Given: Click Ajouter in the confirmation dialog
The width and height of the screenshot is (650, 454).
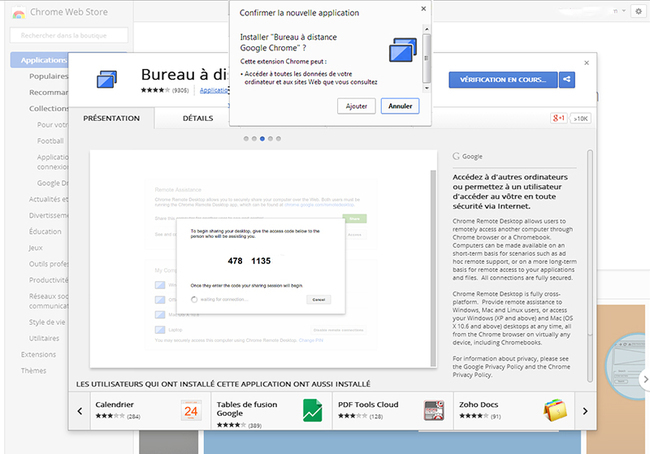Looking at the screenshot, I should (x=356, y=106).
